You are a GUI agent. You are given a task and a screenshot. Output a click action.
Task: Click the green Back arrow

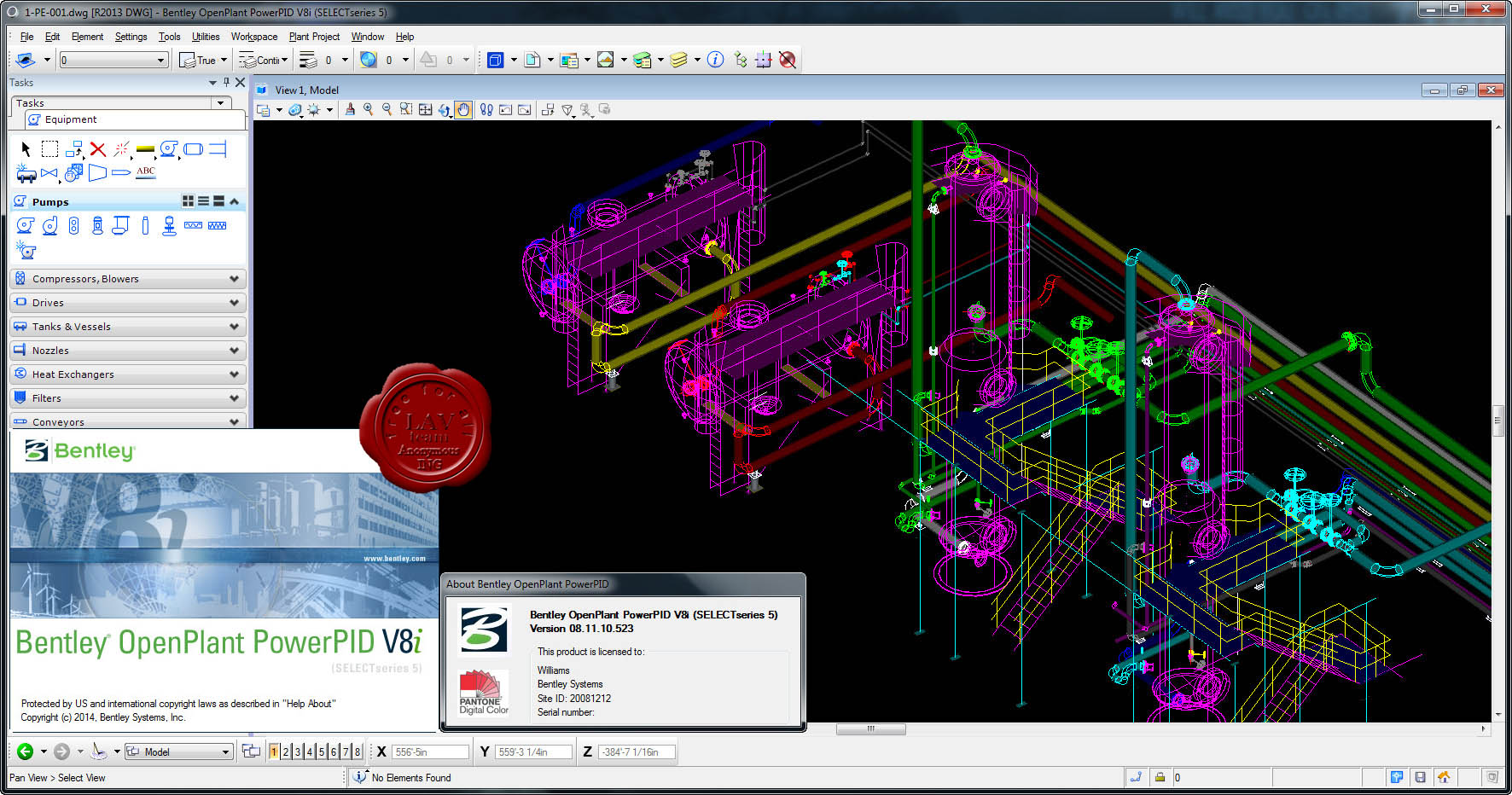[x=26, y=751]
